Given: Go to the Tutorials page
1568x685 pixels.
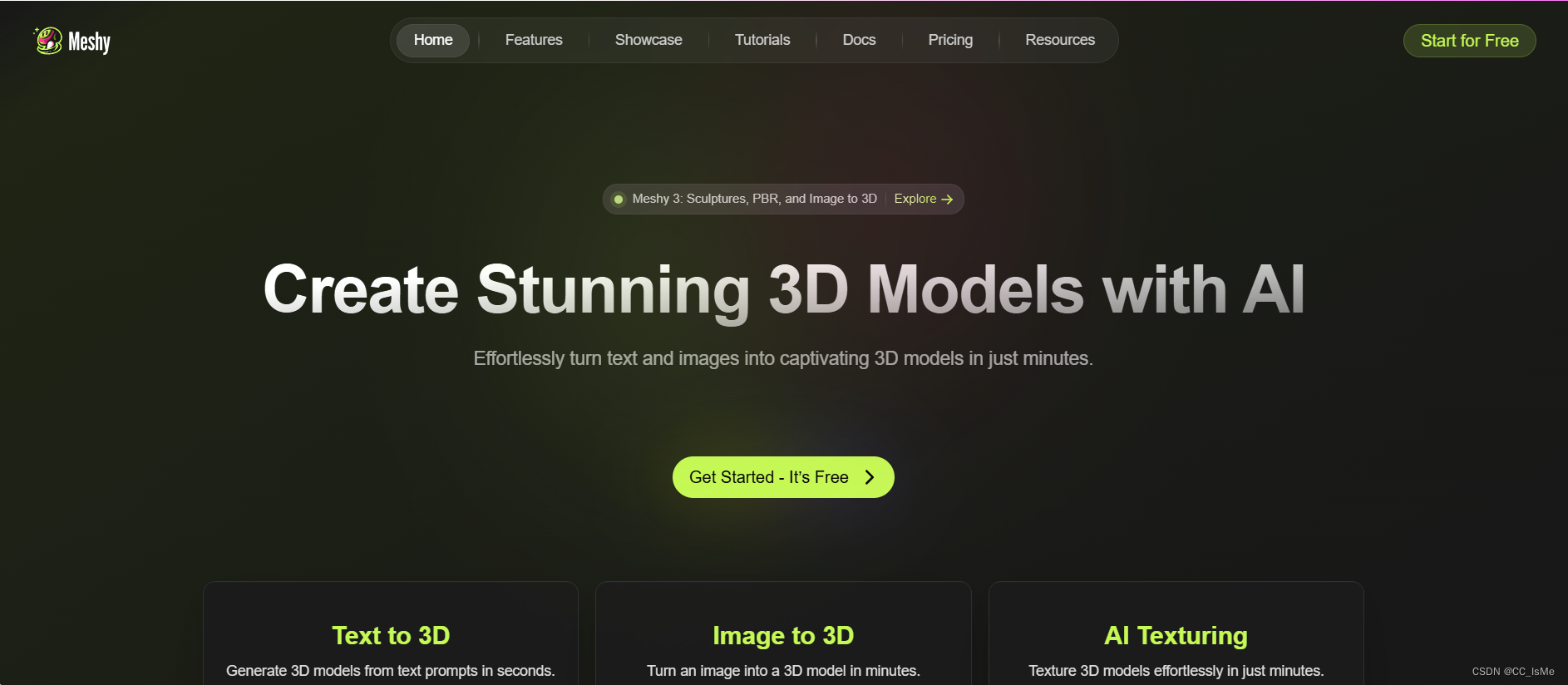Looking at the screenshot, I should [762, 40].
